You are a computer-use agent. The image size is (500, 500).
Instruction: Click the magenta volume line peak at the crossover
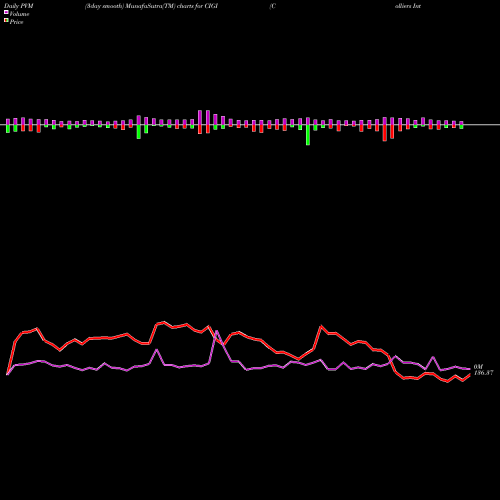217,331
